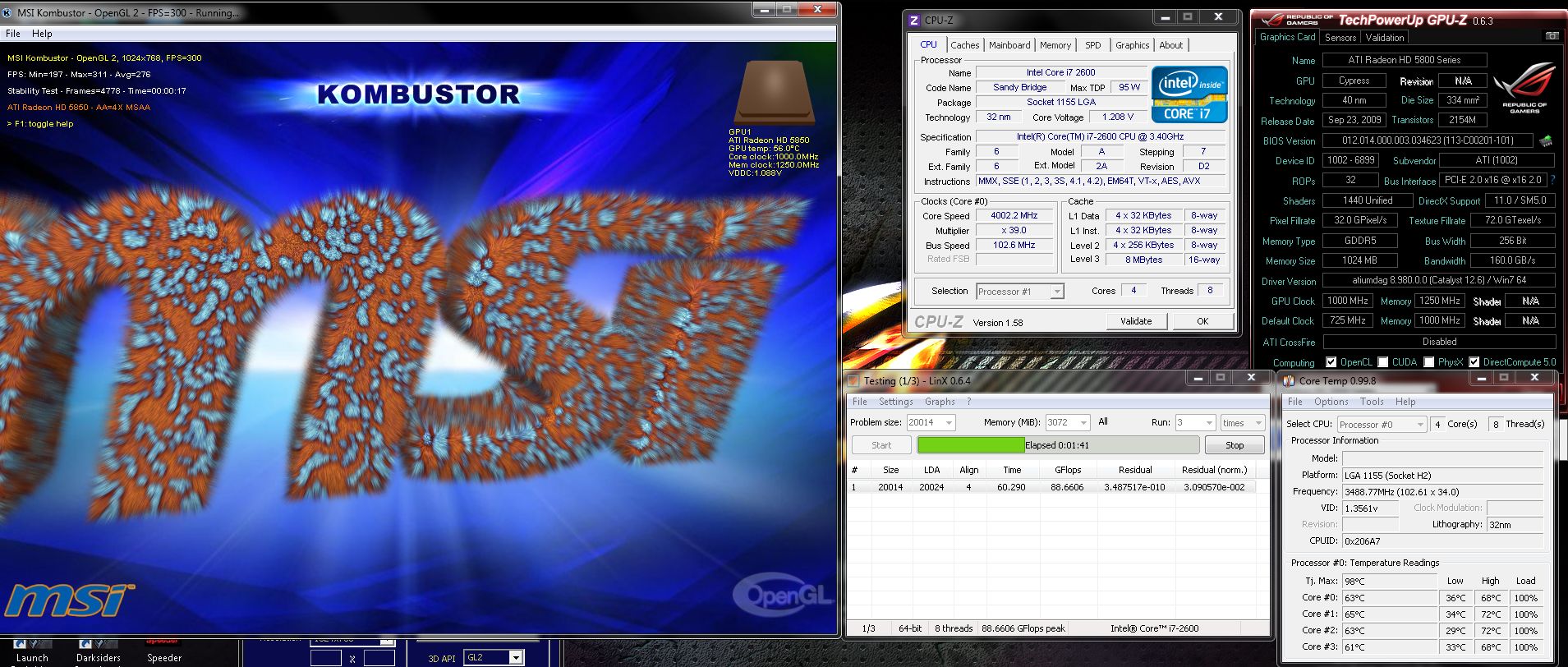
Task: Open the CPU-Z Selection Processor #1 dropdown
Action: 1020,292
